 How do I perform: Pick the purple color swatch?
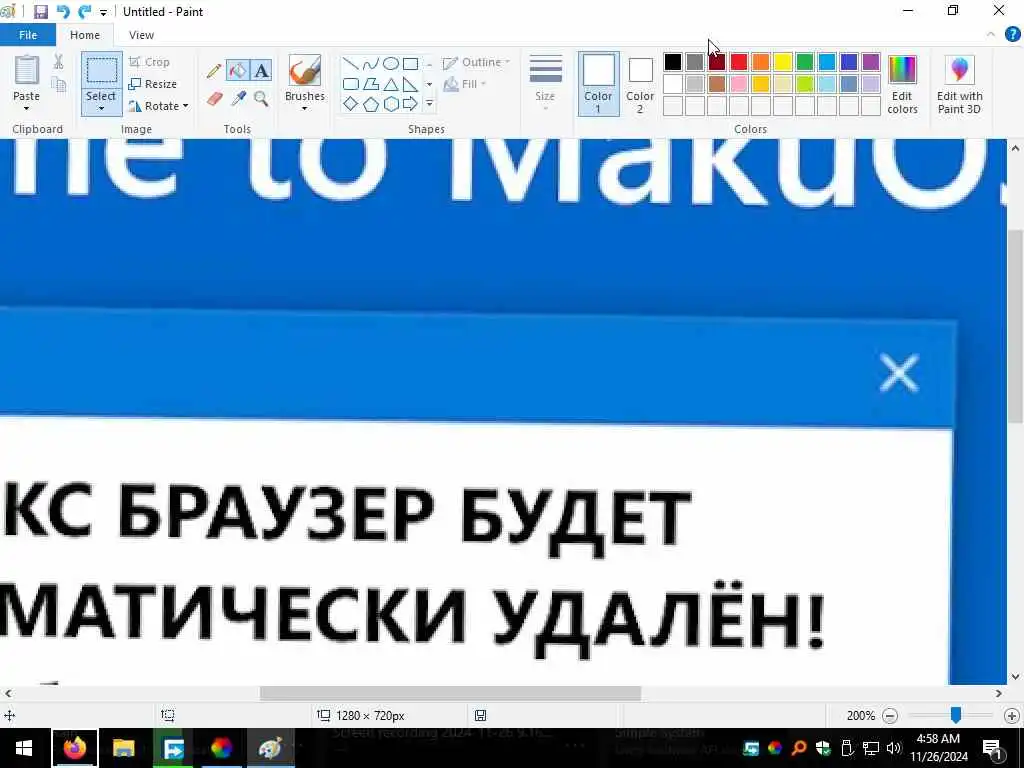[871, 62]
